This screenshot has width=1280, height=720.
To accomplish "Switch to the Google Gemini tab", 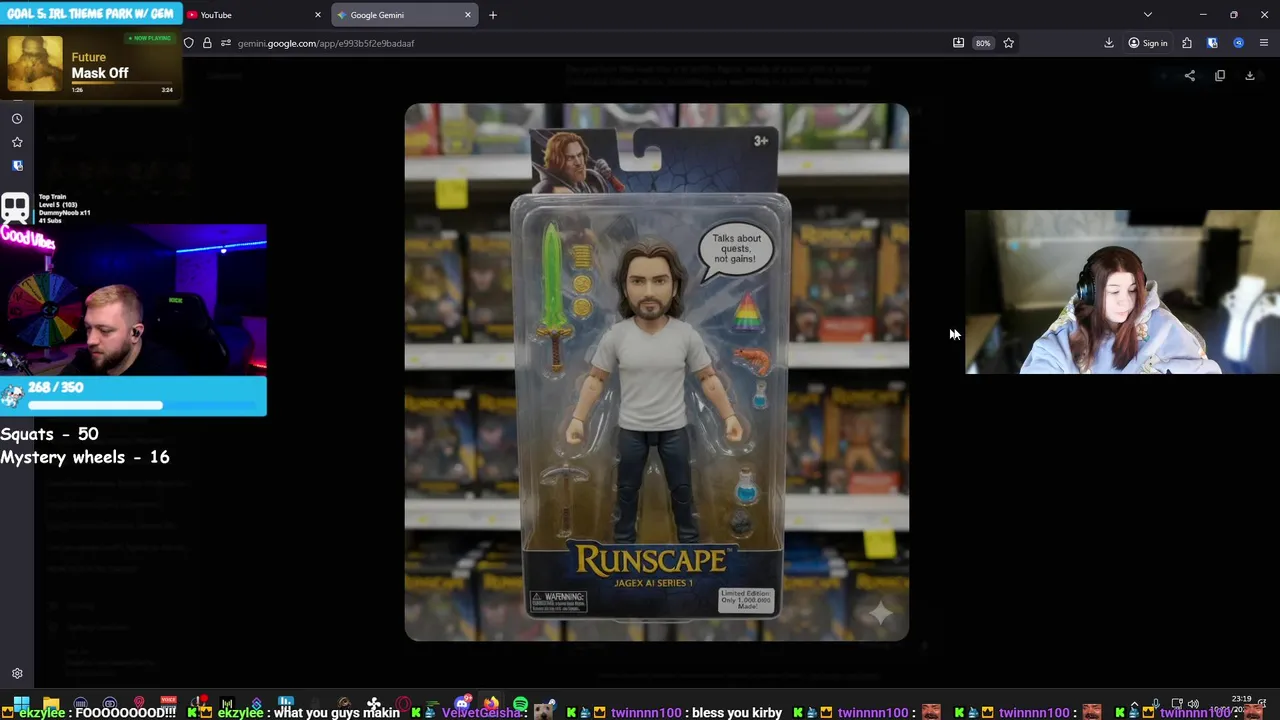I will [x=403, y=15].
